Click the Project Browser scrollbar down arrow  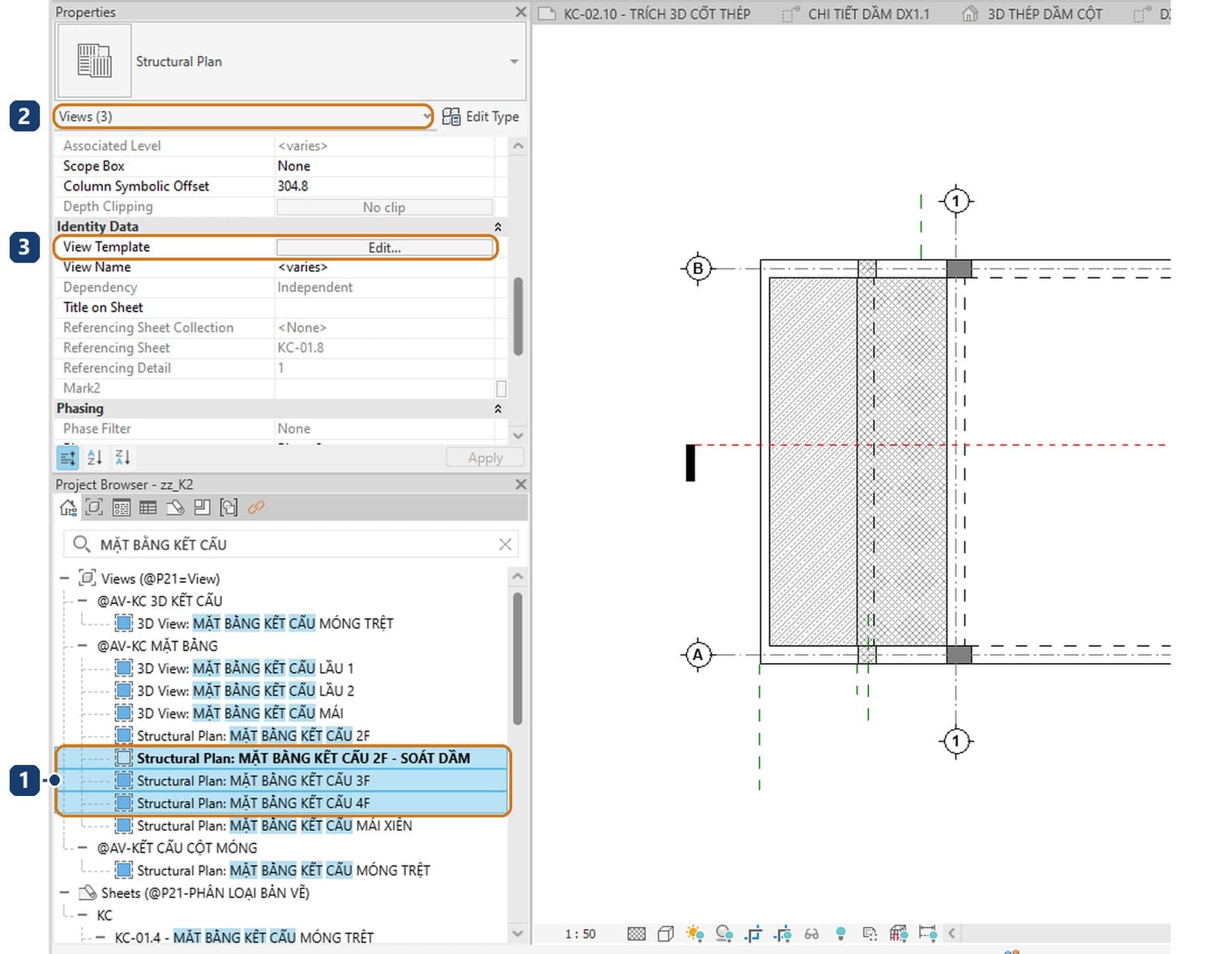coord(518,934)
